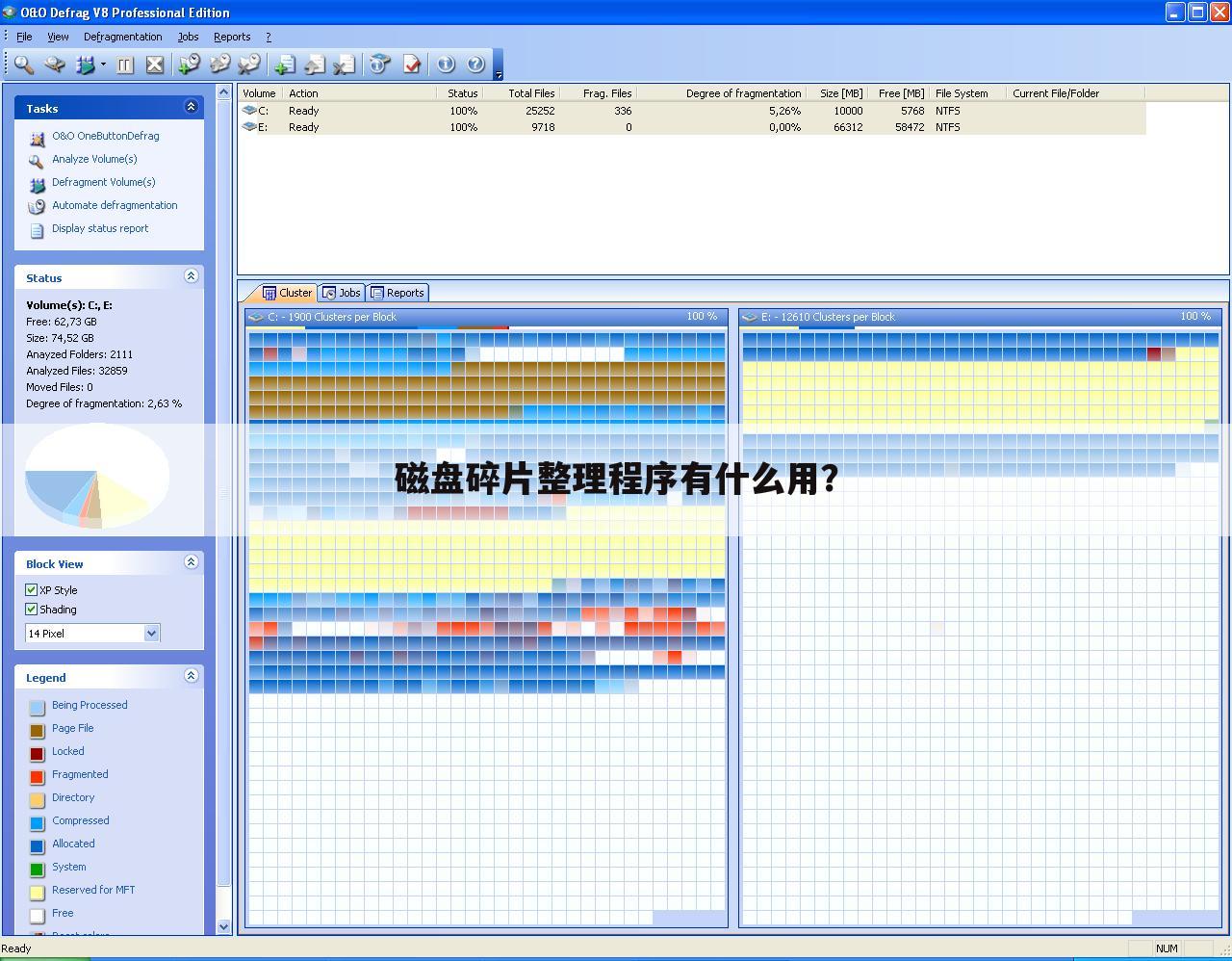Collapse the Tasks panel
1232x961 pixels.
(191, 107)
